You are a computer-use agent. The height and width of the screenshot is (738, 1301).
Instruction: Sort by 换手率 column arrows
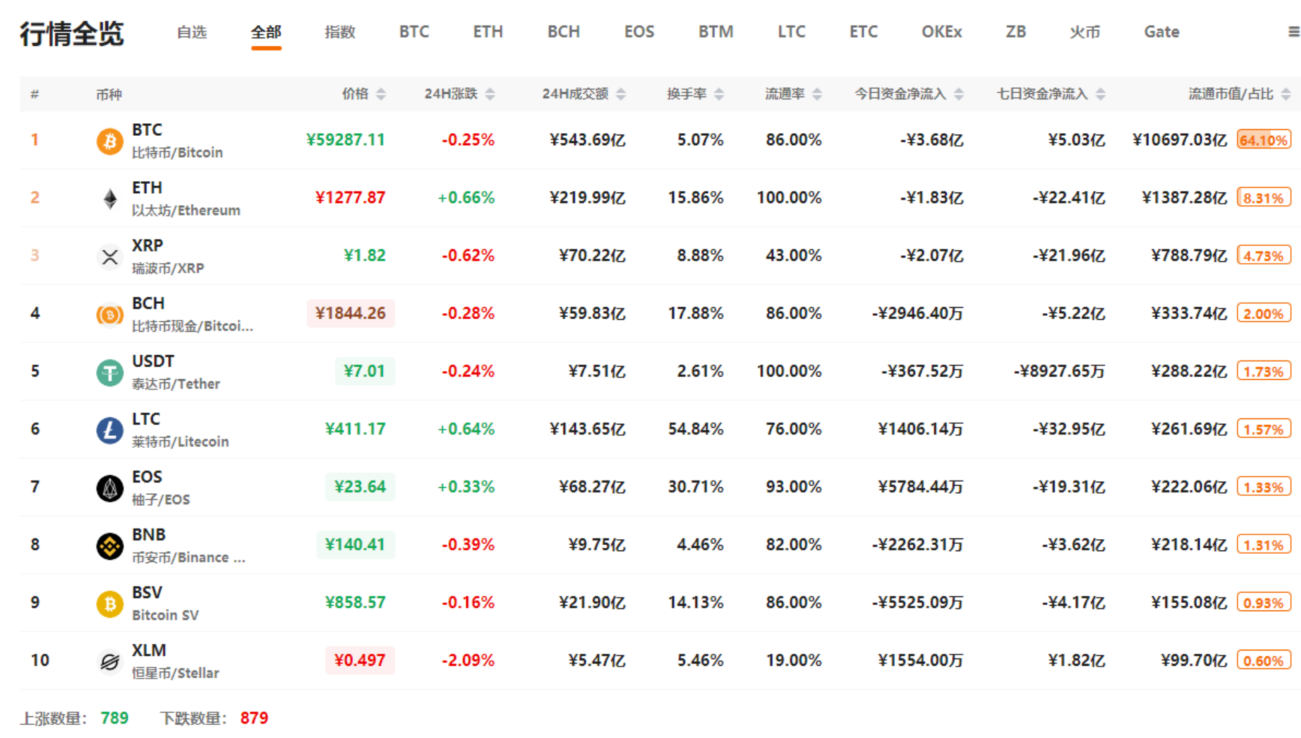click(x=719, y=94)
